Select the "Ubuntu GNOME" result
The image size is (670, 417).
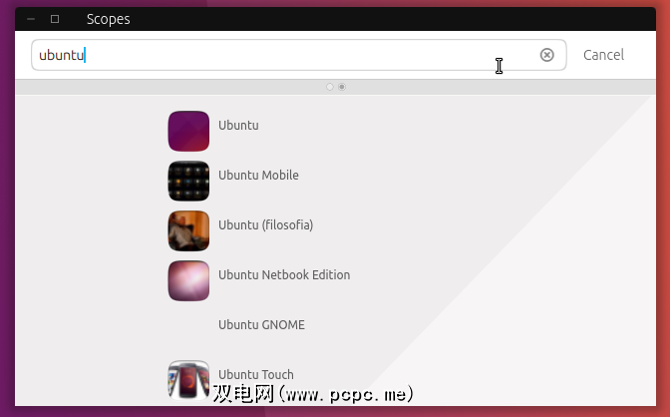click(262, 325)
